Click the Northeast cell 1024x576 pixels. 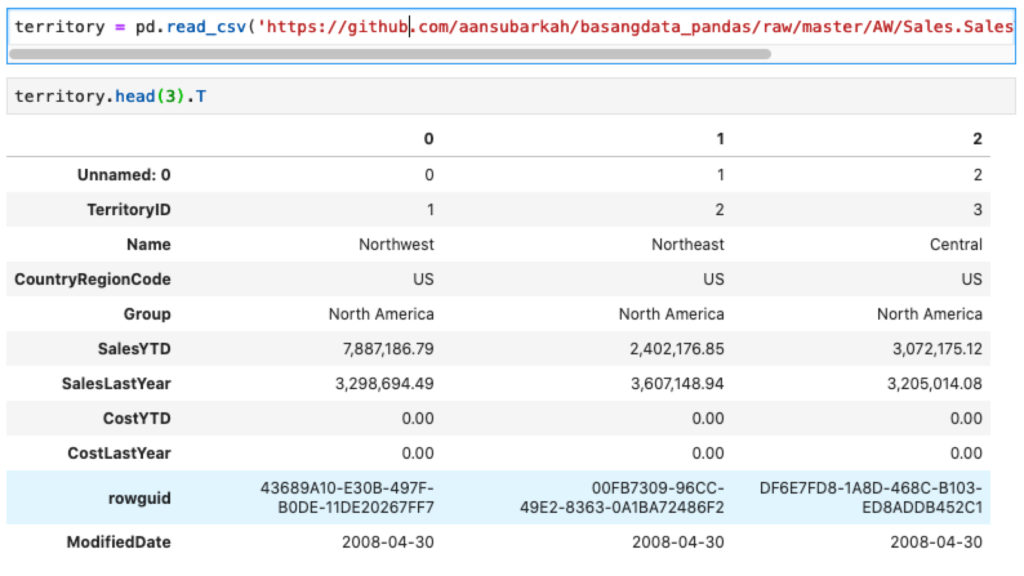pyautogui.click(x=688, y=244)
